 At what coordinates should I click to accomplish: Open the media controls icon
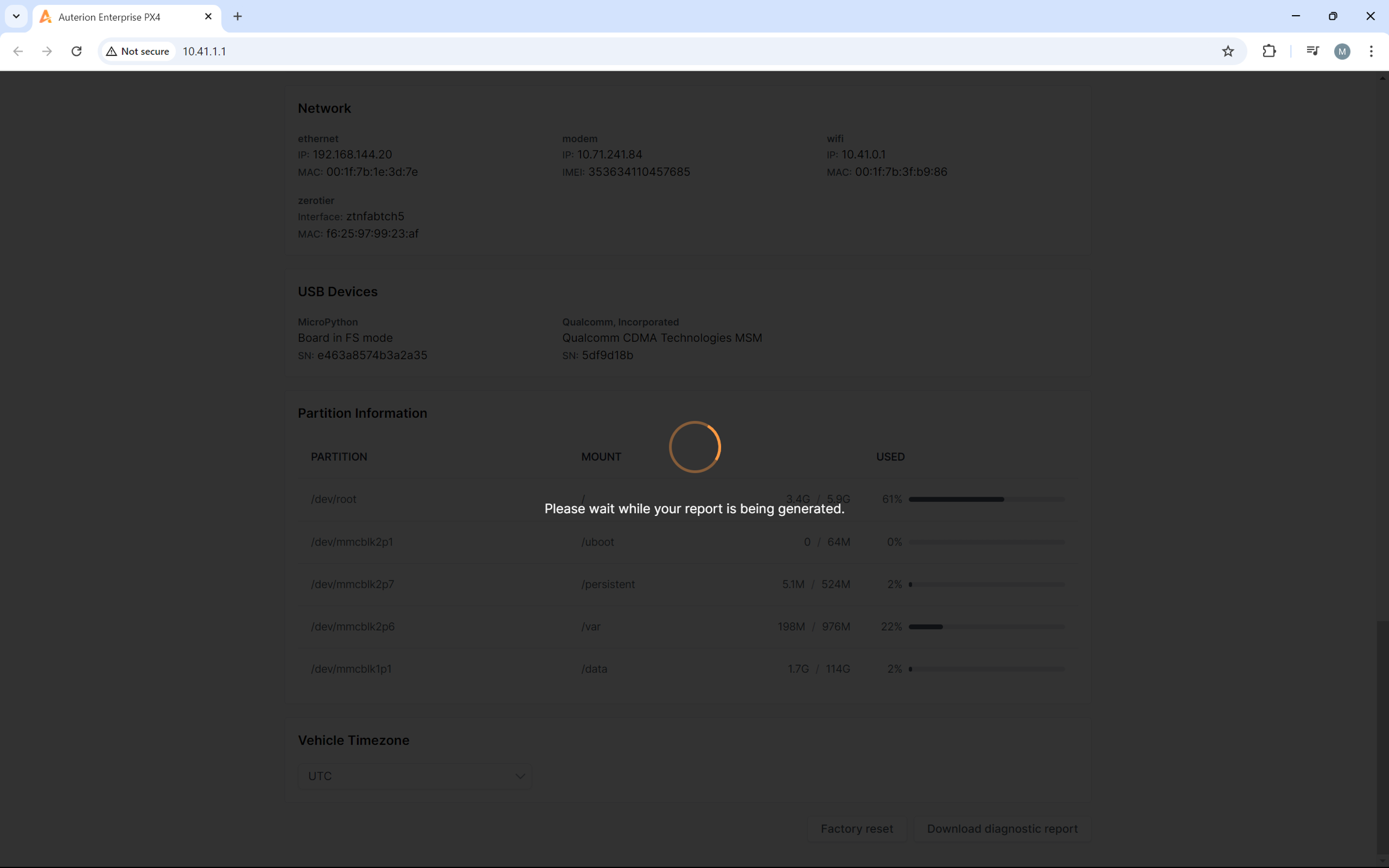1312,51
